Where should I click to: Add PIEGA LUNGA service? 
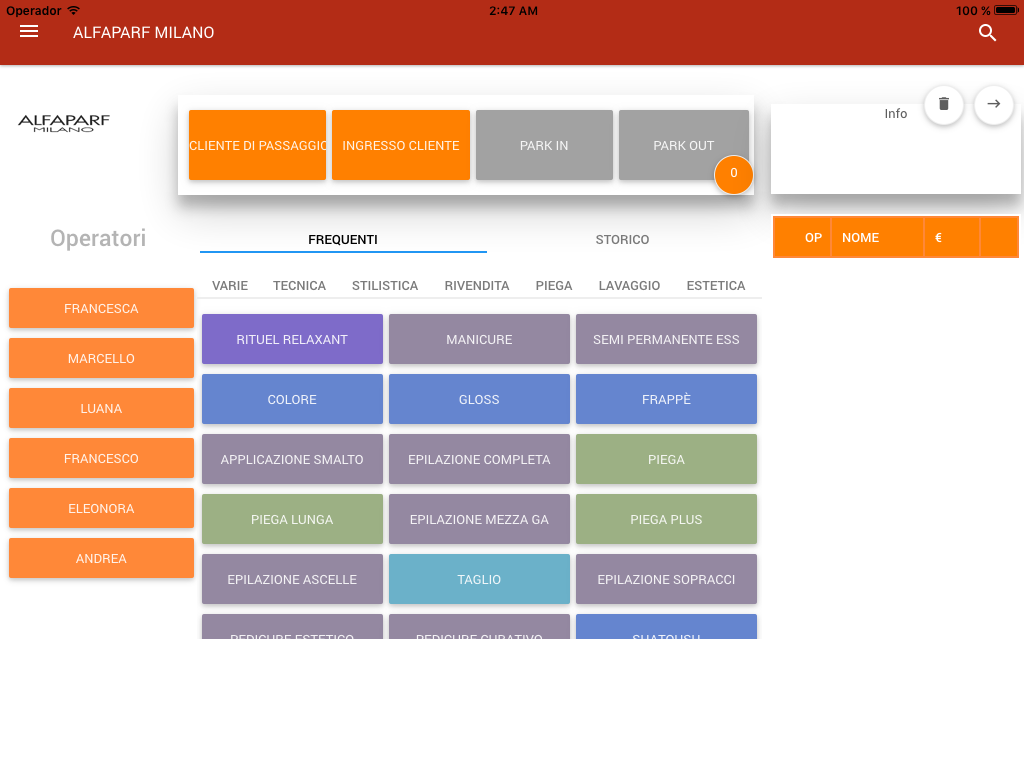292,520
